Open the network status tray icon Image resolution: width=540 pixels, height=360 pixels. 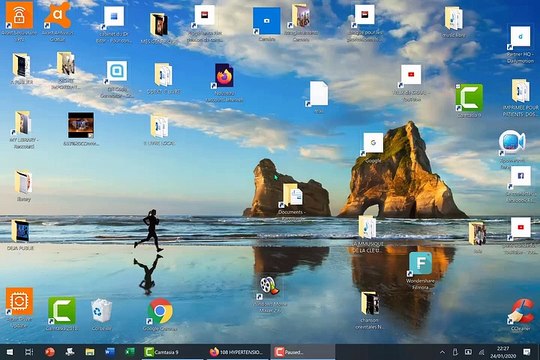[x=481, y=352]
